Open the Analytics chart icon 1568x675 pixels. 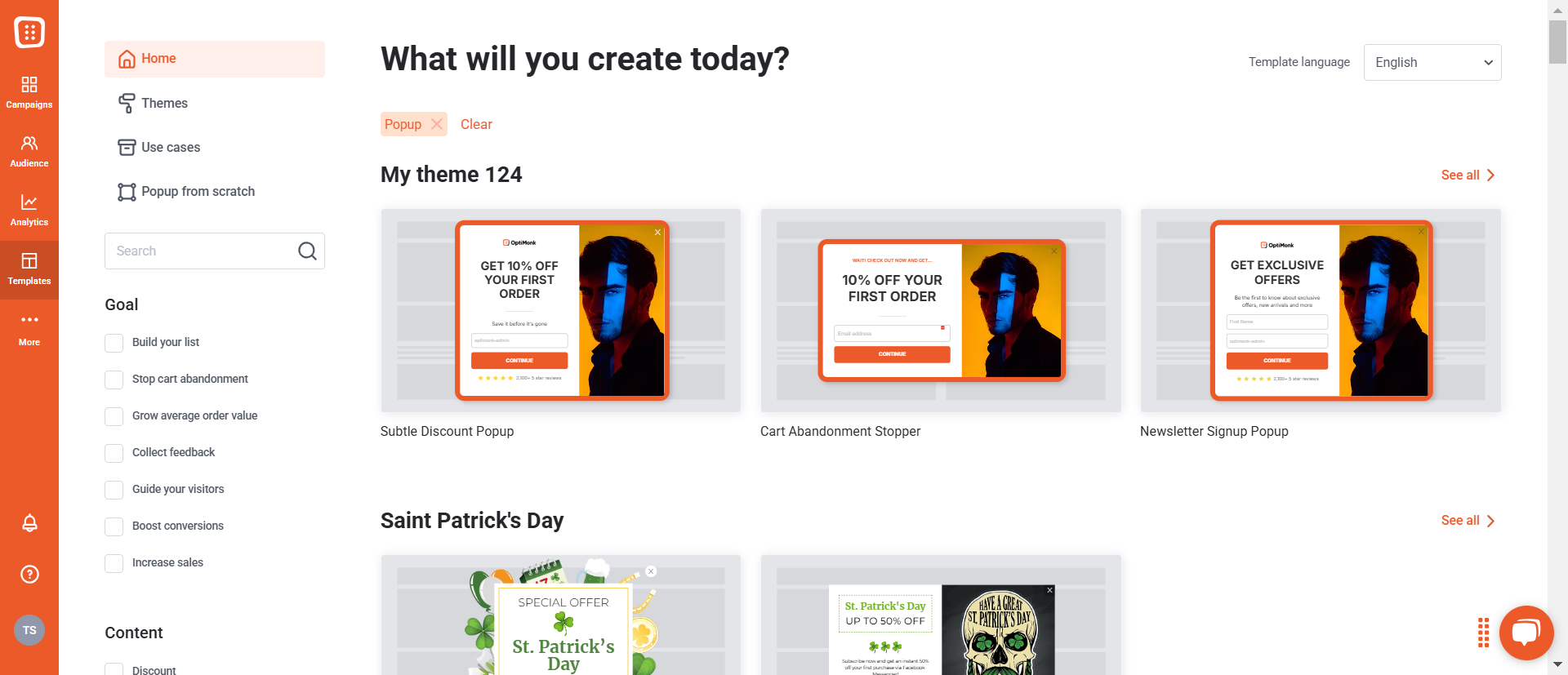[29, 202]
